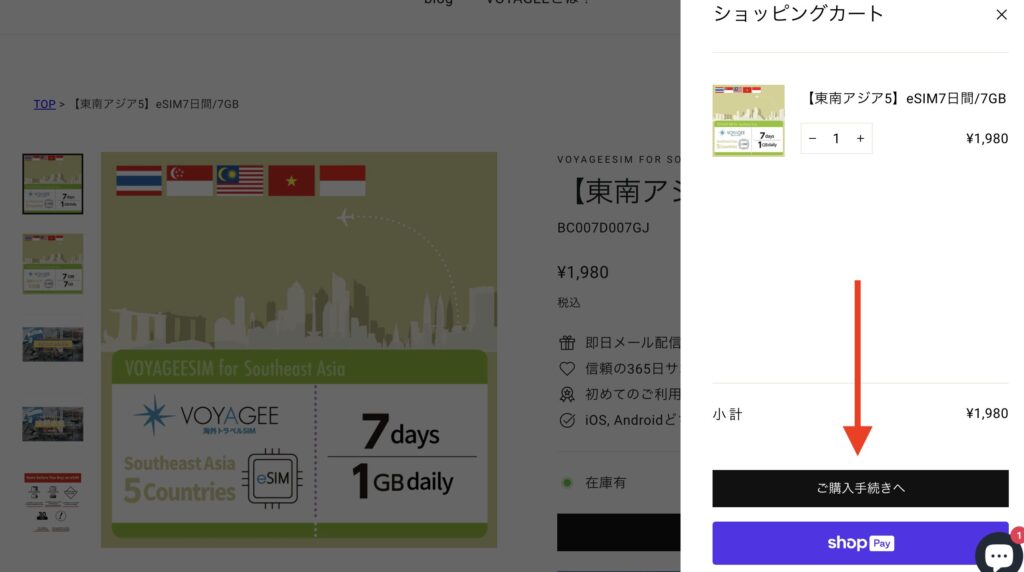The height and width of the screenshot is (572, 1024).
Task: Increase cart item quantity with plus
Action: pyautogui.click(x=860, y=138)
